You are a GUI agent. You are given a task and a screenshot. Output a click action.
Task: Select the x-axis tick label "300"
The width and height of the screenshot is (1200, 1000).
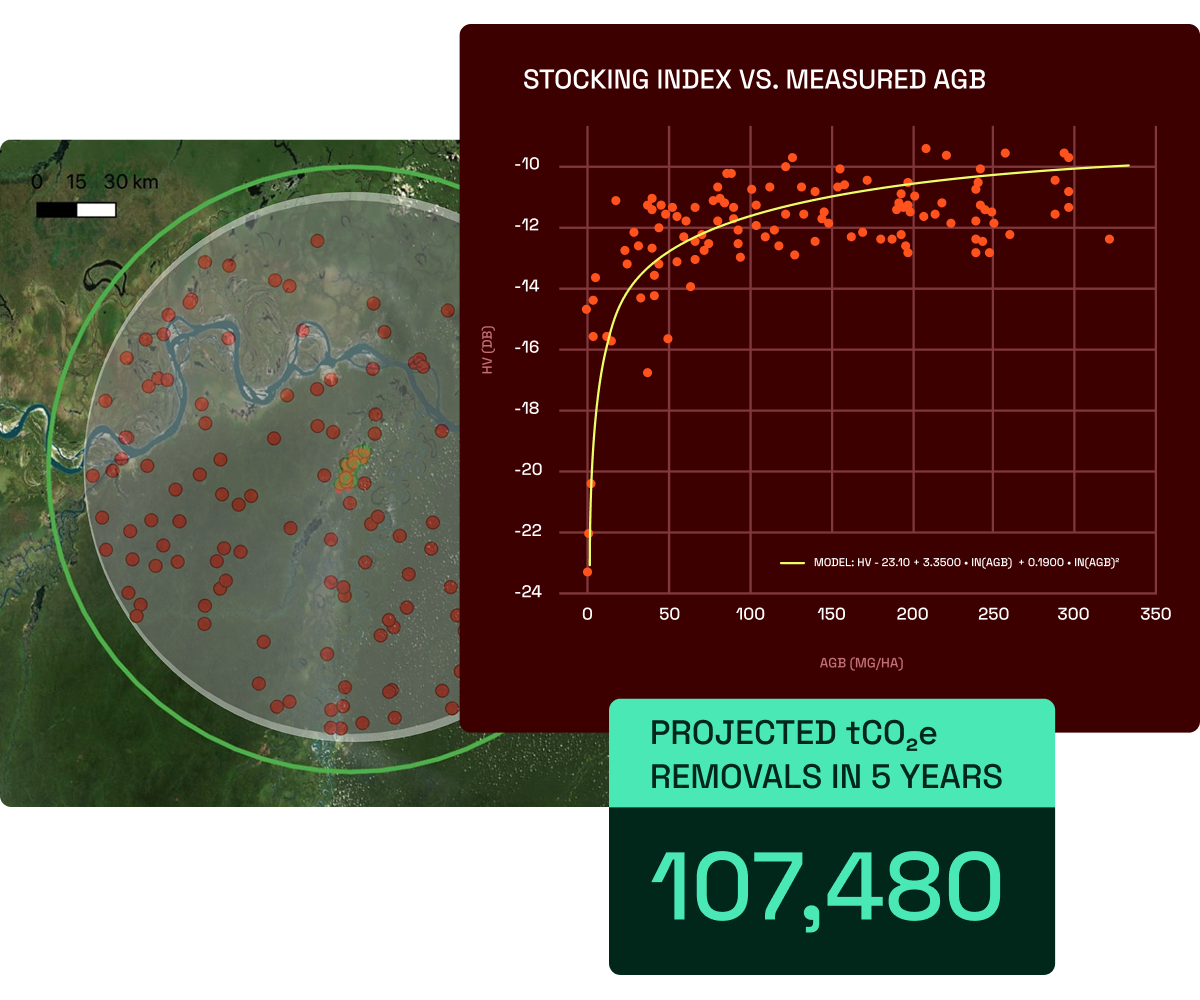click(1074, 614)
